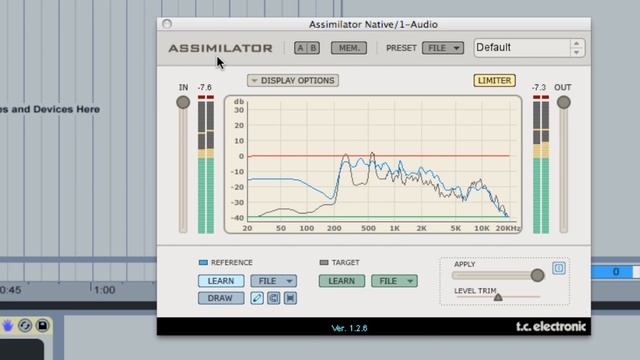The width and height of the screenshot is (640, 360).
Task: Click the save preset disk icon in Live
Action: point(42,325)
